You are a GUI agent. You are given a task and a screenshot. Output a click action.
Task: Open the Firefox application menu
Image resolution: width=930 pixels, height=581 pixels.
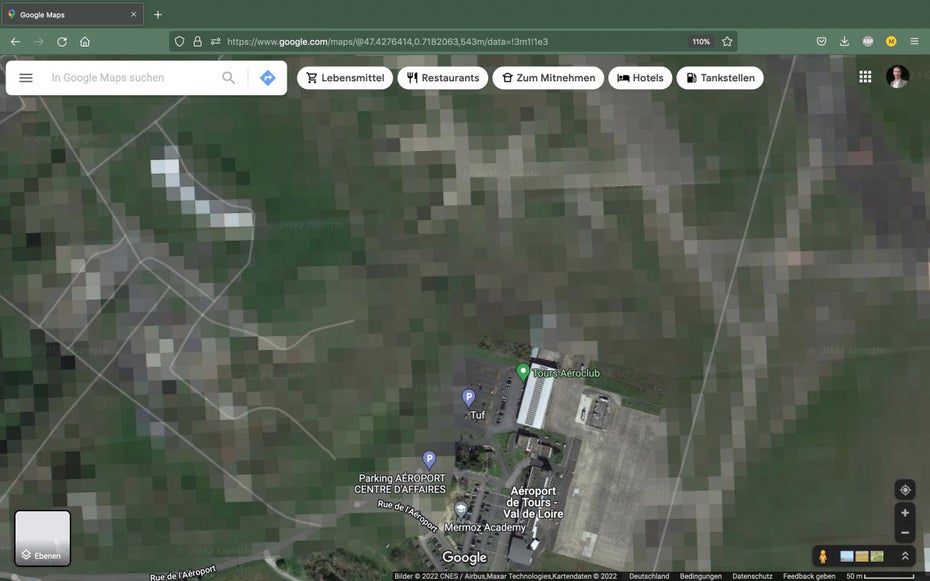point(914,41)
